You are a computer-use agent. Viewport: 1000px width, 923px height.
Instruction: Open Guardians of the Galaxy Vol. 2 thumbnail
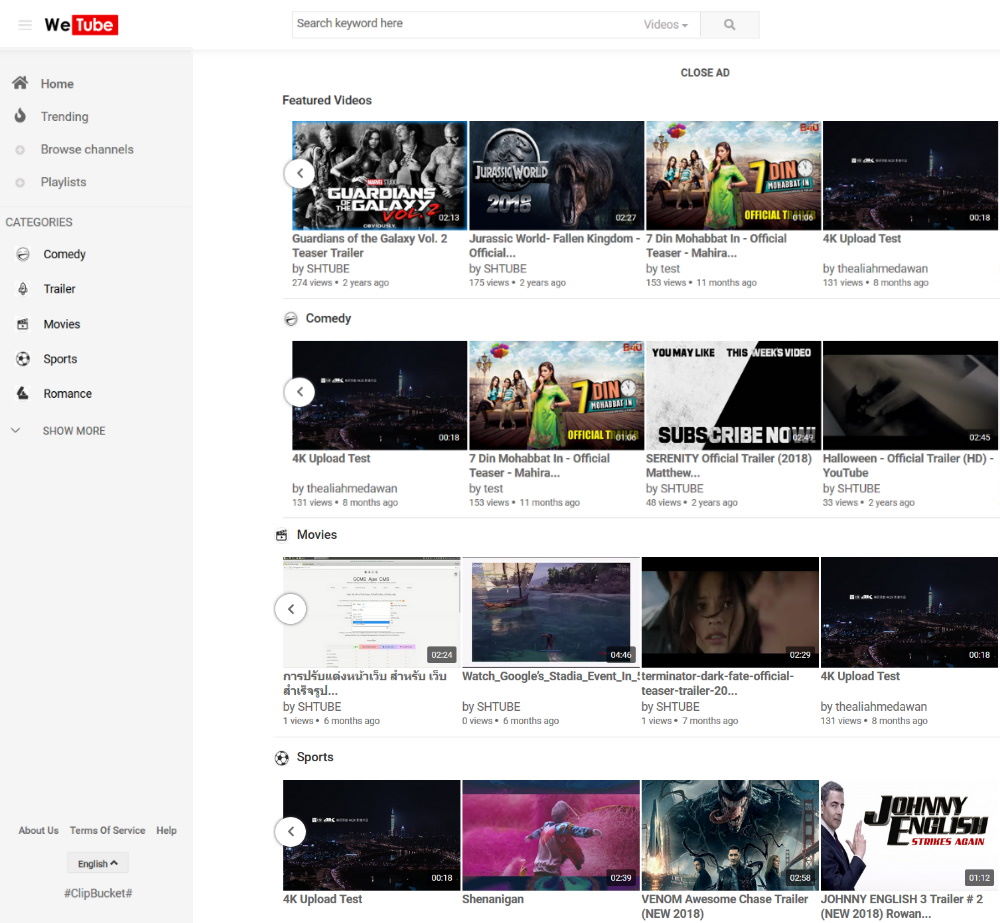click(379, 175)
